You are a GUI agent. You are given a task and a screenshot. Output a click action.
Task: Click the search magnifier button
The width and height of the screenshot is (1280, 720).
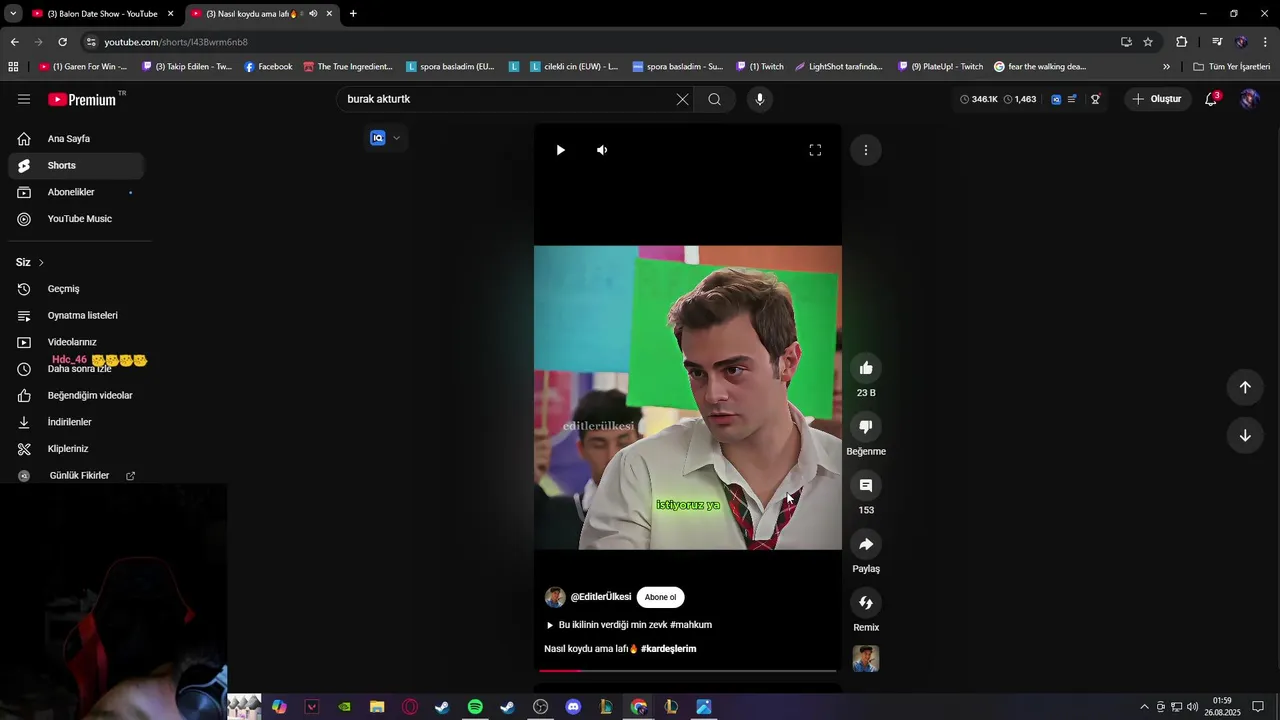pyautogui.click(x=714, y=99)
